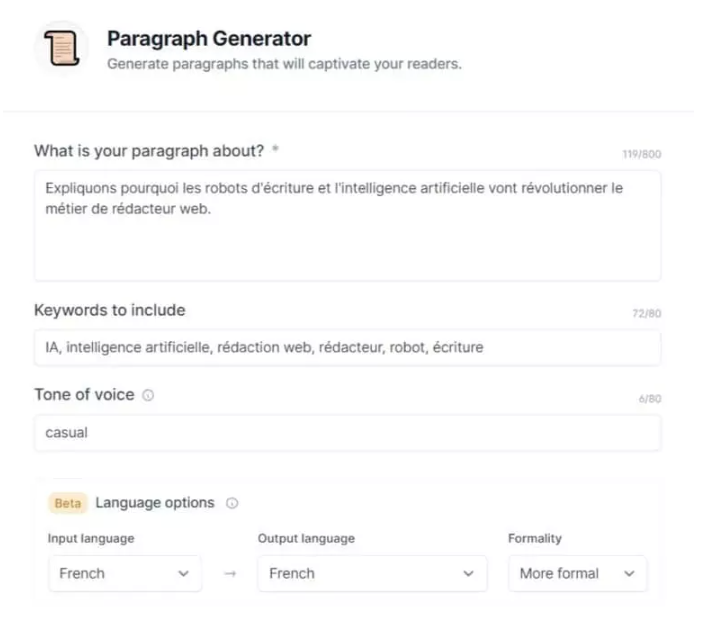The image size is (718, 624).
Task: Click the 72/80 character counter
Action: click(x=647, y=314)
